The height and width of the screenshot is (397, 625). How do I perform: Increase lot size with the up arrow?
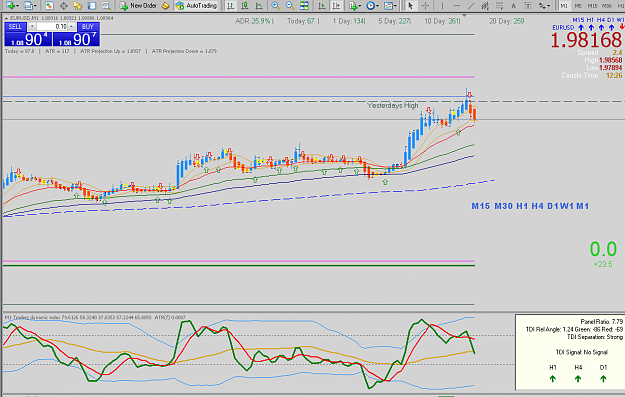pyautogui.click(x=71, y=26)
